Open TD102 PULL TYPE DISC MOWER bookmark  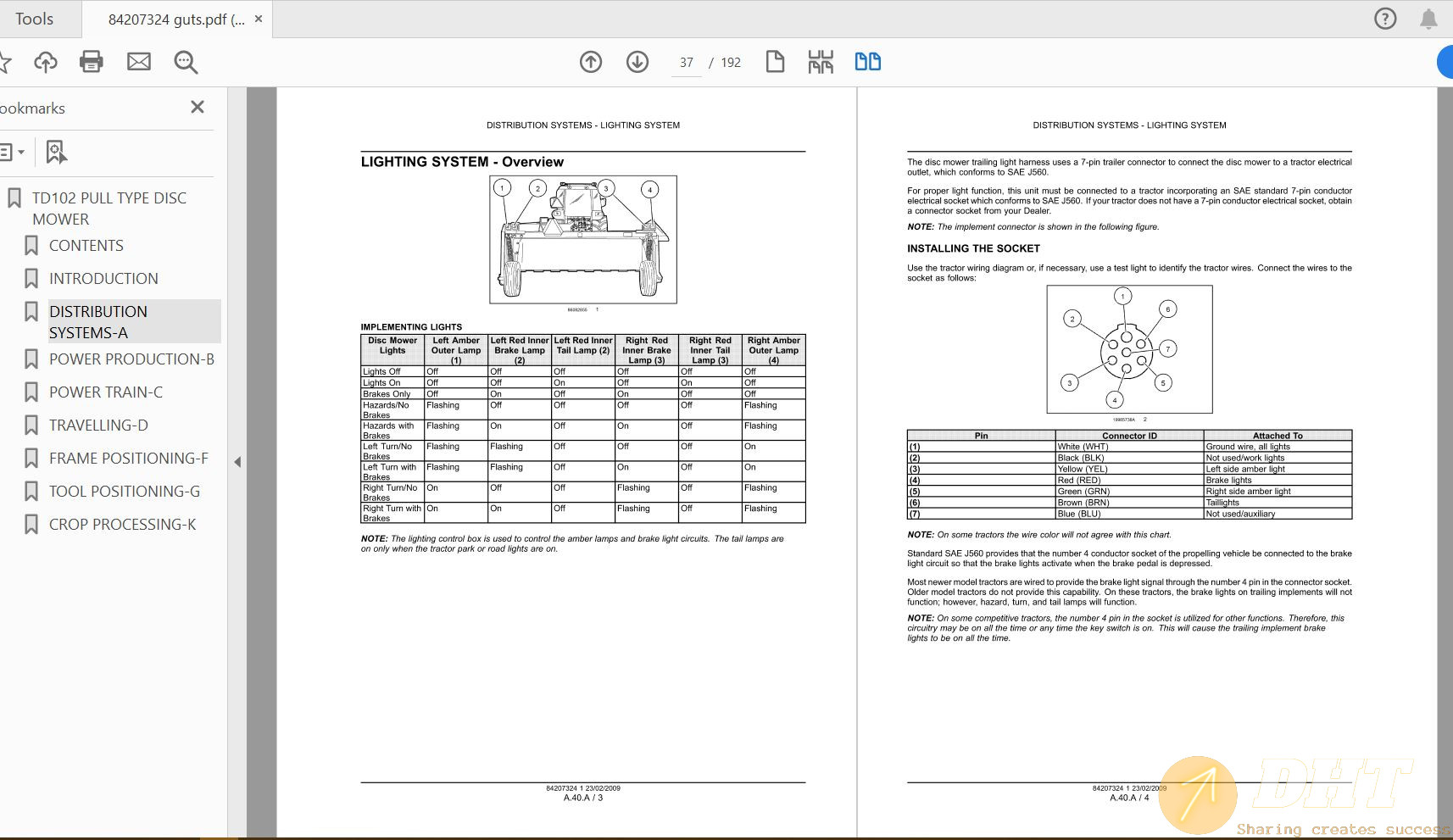pos(109,209)
